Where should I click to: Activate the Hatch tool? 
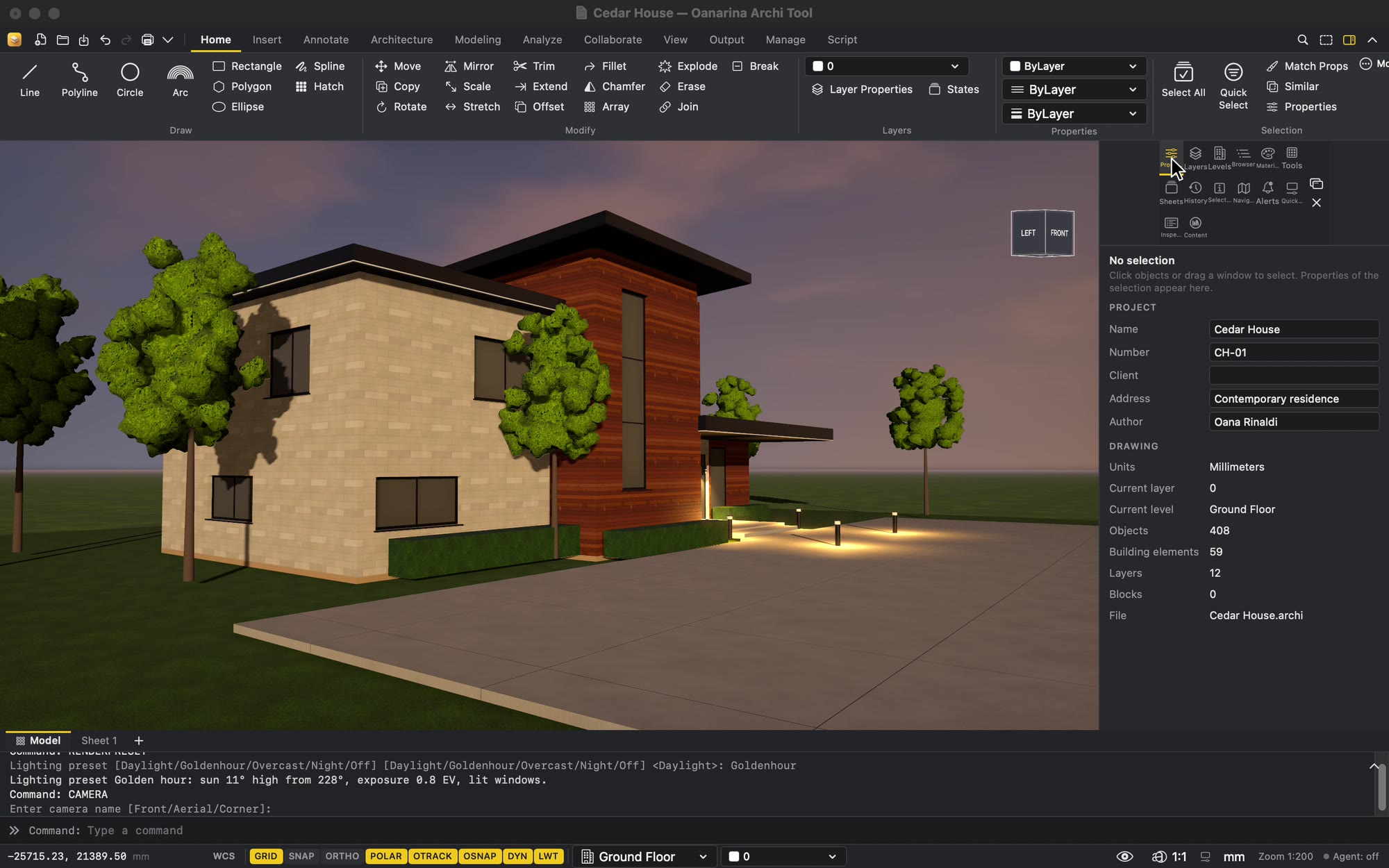coord(319,86)
